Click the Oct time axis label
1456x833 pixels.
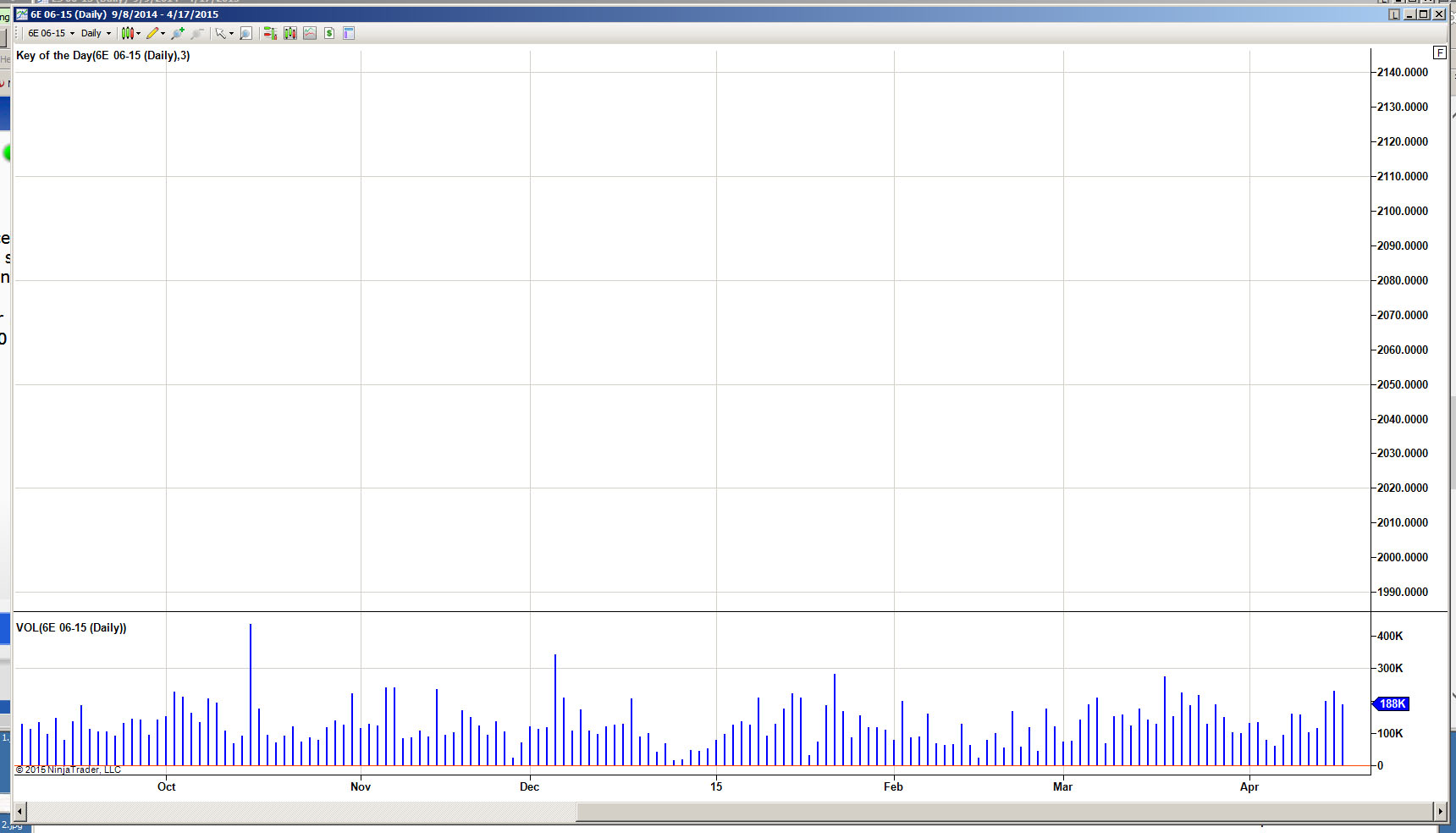(x=167, y=786)
